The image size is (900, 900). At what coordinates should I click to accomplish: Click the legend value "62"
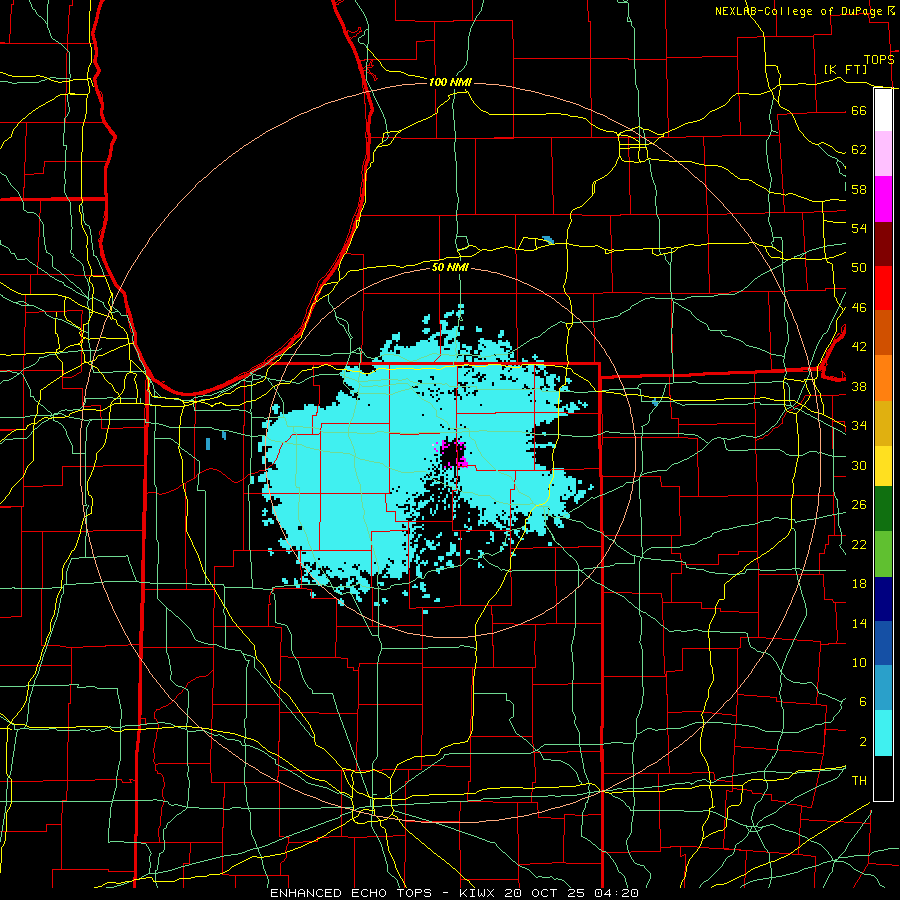point(859,150)
